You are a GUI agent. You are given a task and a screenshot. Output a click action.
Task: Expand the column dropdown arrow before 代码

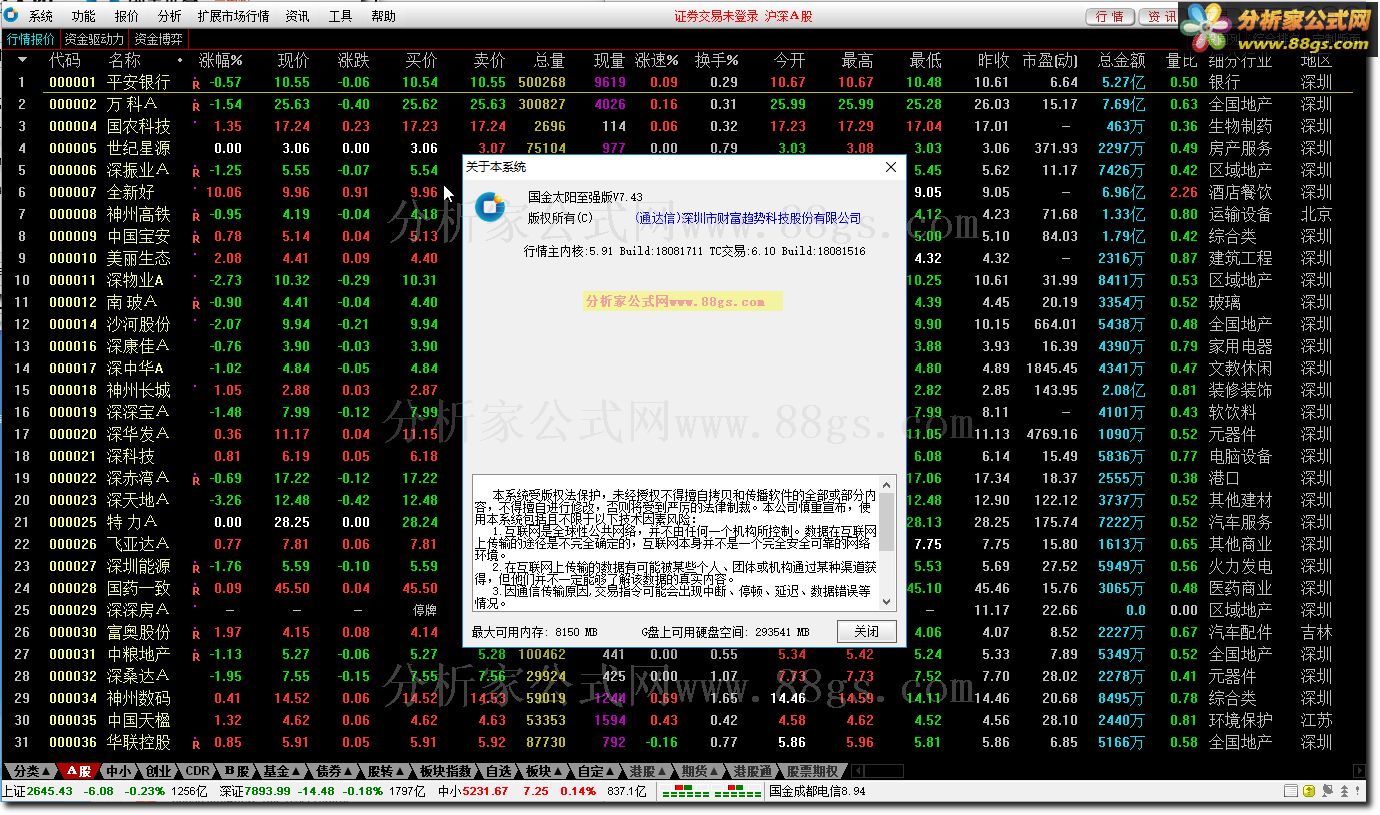click(22, 60)
